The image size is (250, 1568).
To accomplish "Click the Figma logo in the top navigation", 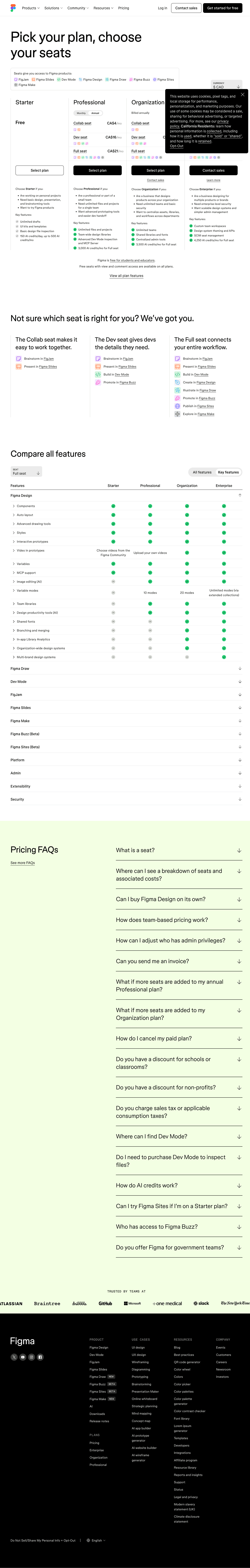I will (13, 8).
